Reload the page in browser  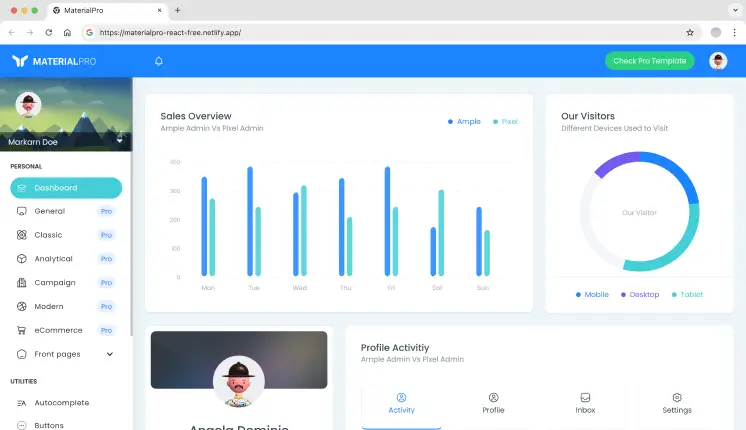tap(66, 32)
